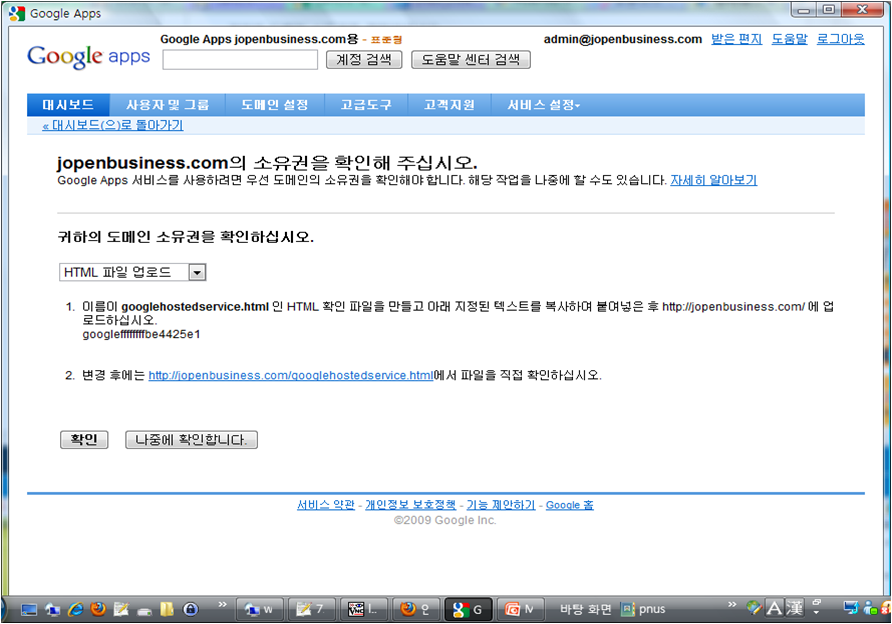
Task: Switch to the red 'M' taskbar window
Action: (521, 609)
